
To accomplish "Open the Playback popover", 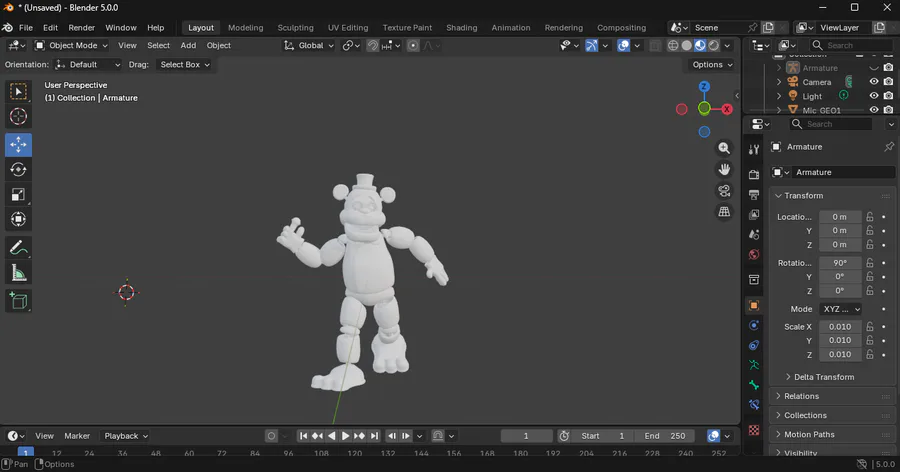I will 126,436.
